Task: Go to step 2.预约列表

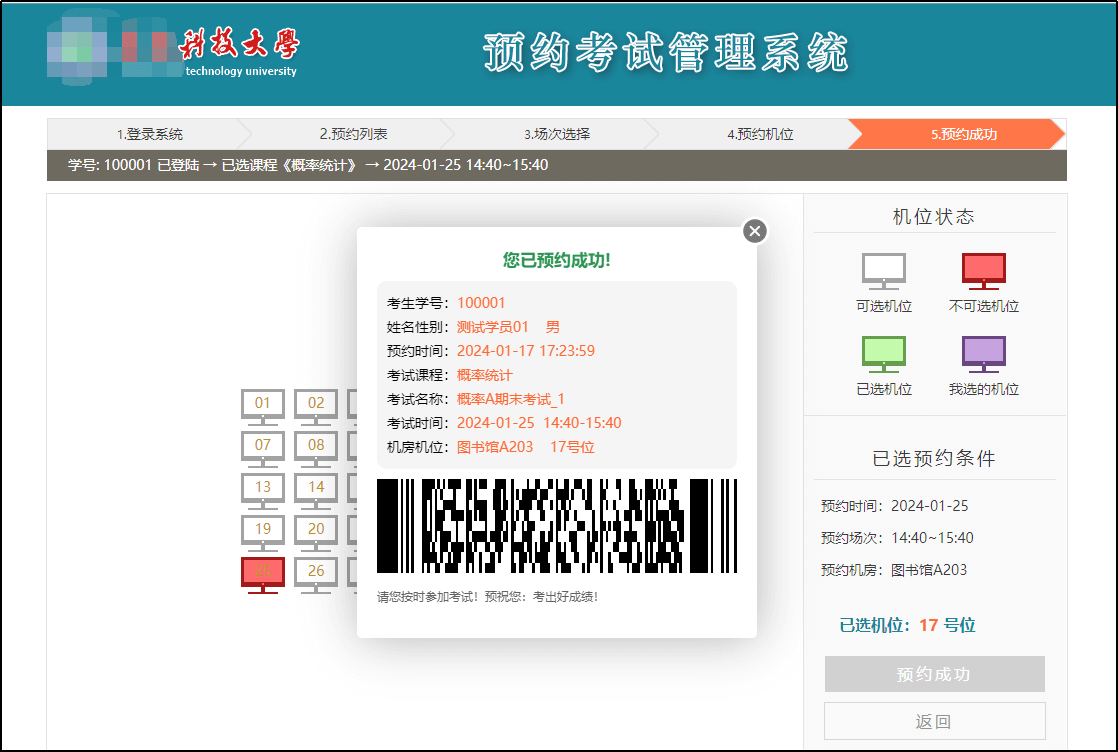Action: (353, 134)
